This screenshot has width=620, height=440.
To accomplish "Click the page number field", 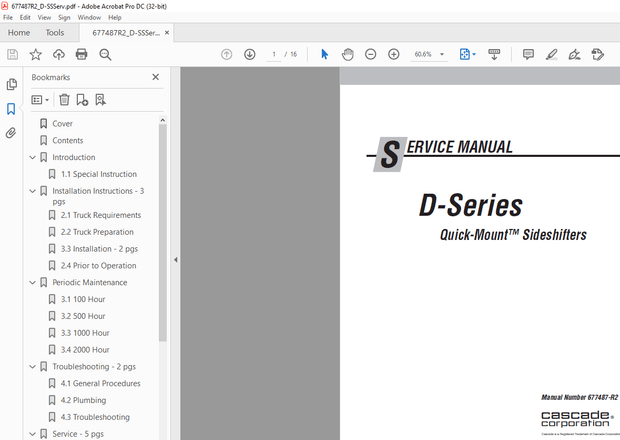I will pyautogui.click(x=274, y=54).
